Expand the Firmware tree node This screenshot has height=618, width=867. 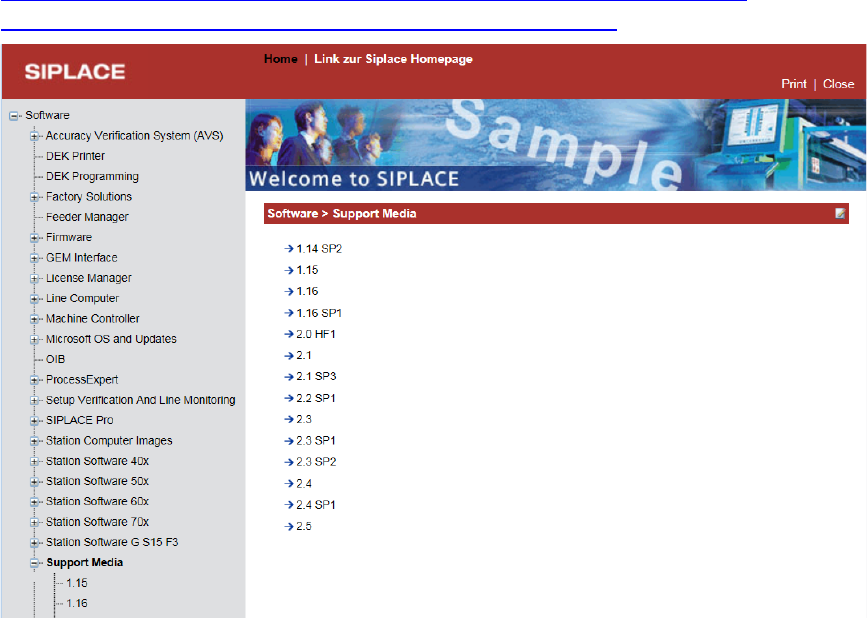coord(34,238)
